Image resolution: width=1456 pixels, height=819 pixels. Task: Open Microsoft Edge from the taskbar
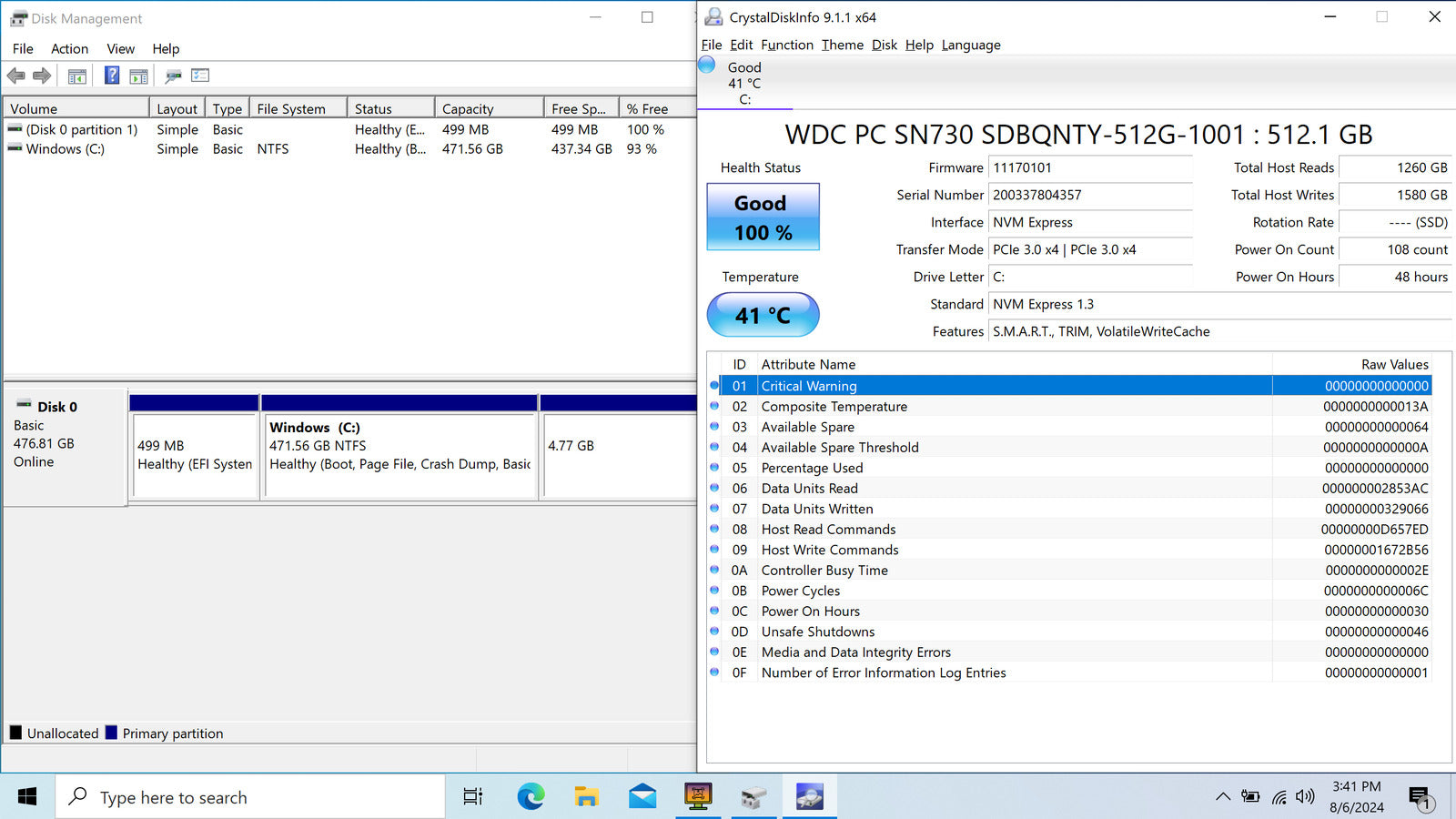(x=531, y=797)
